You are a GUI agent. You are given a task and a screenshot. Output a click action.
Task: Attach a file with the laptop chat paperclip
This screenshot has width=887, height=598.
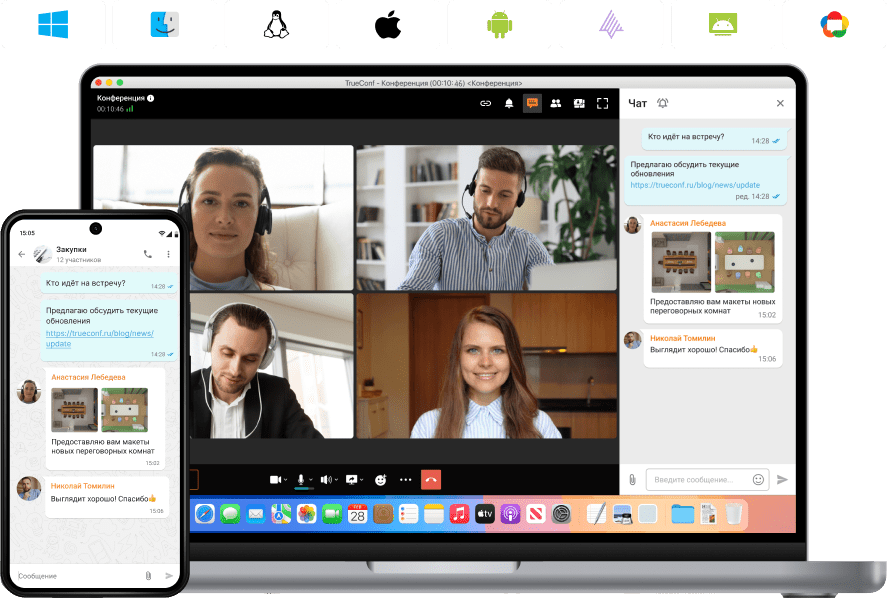click(x=632, y=479)
